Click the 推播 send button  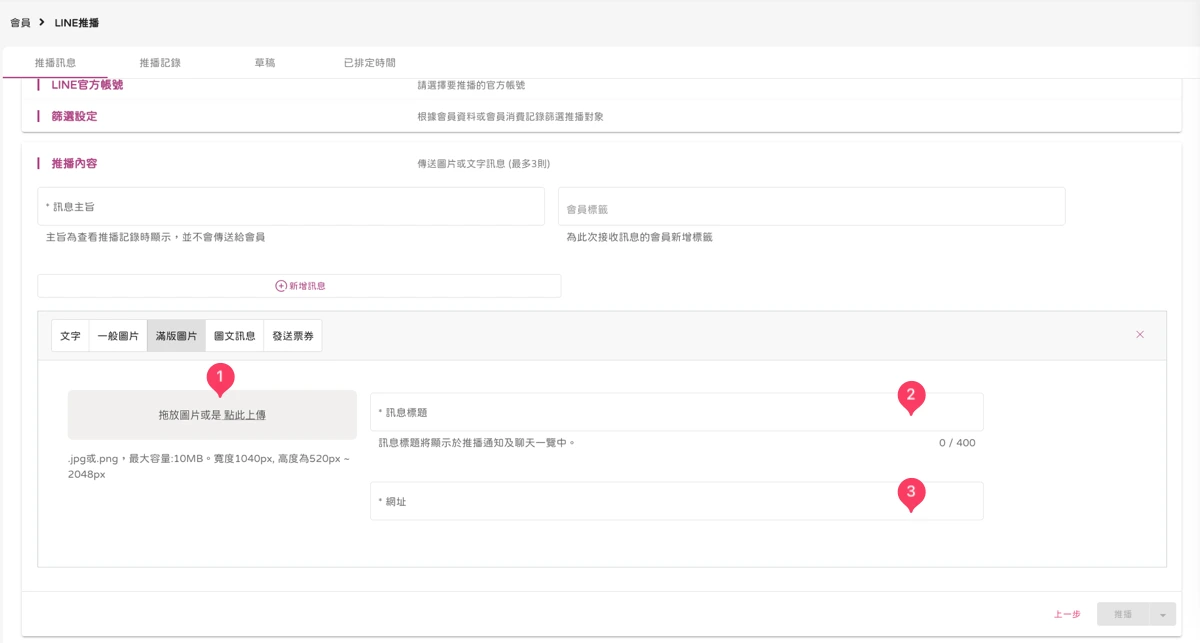tap(1123, 614)
